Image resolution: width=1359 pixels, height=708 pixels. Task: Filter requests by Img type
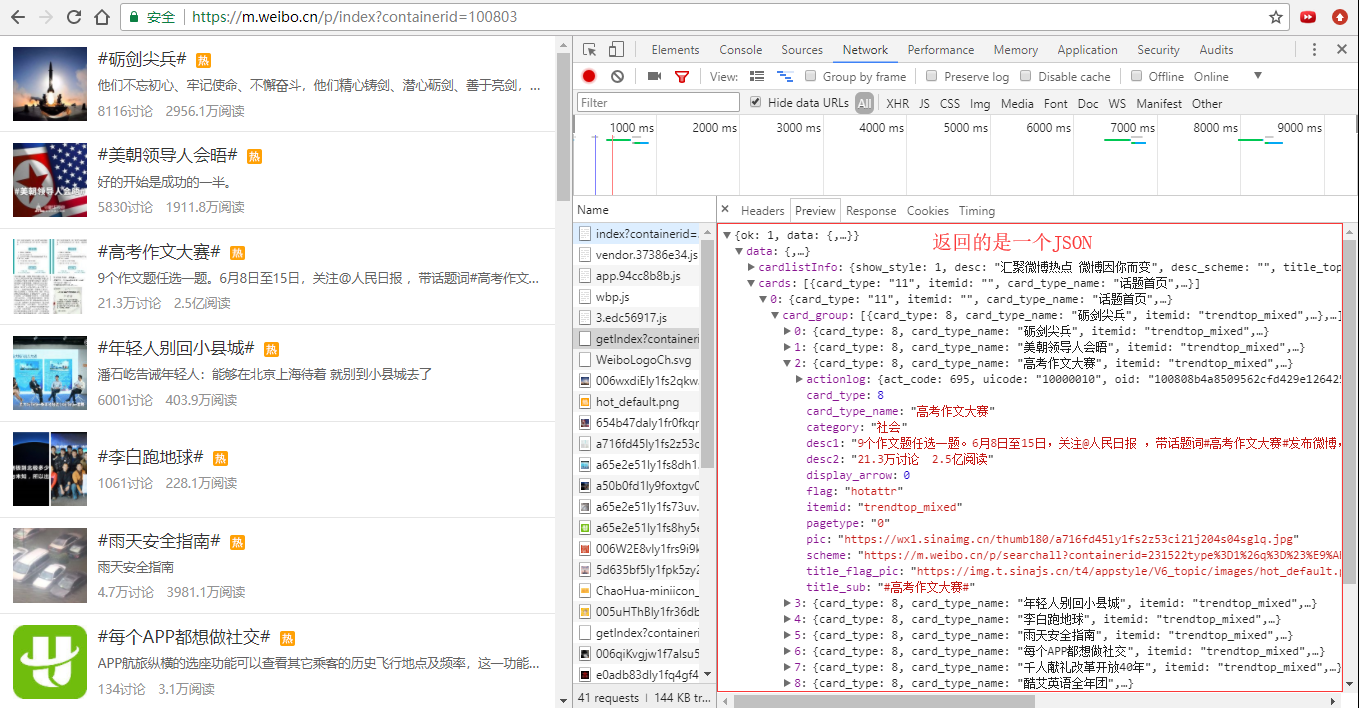980,104
